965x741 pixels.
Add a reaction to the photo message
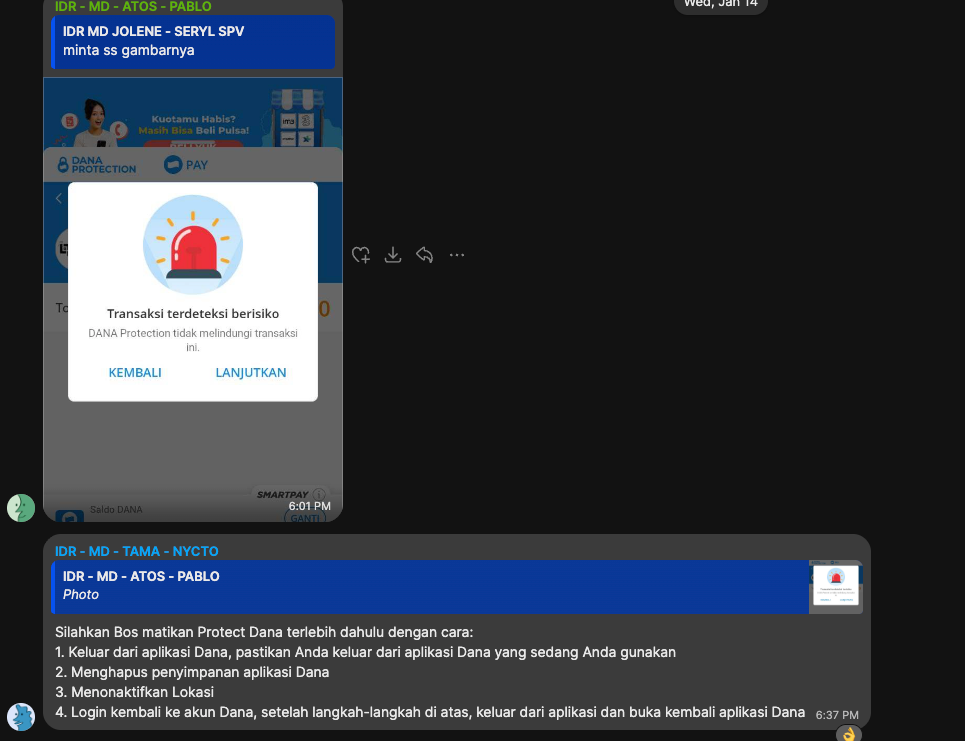361,255
